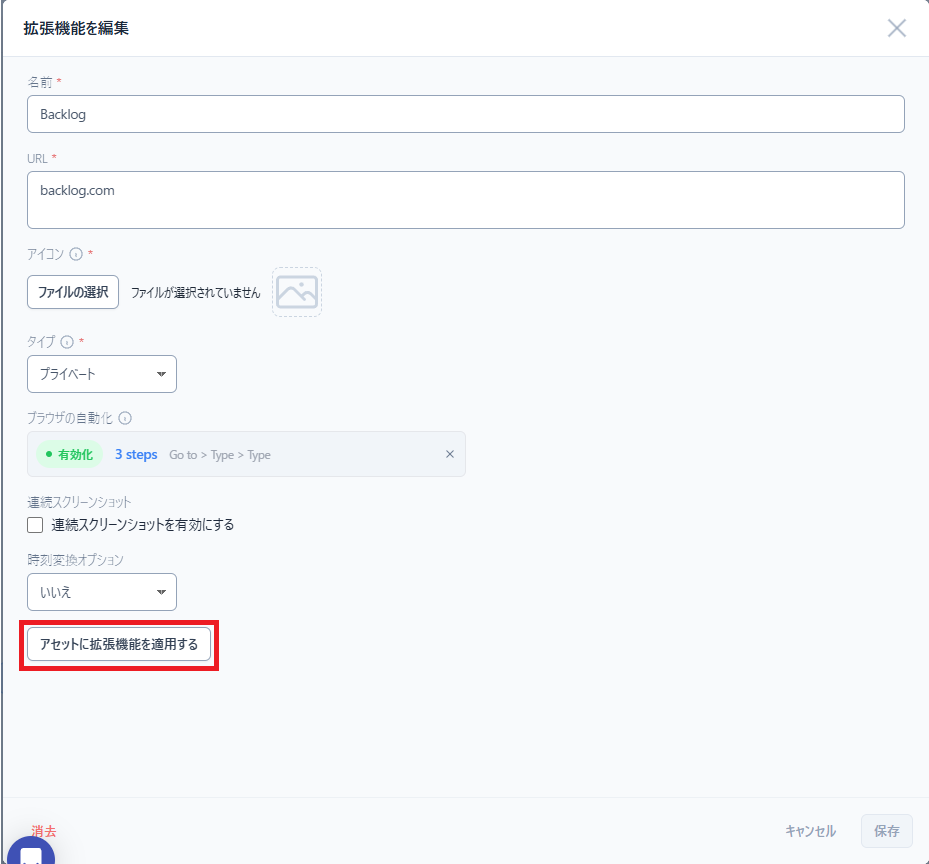Click the URL field showing backlog.com
Screen dimensions: 929x864
click(465, 199)
